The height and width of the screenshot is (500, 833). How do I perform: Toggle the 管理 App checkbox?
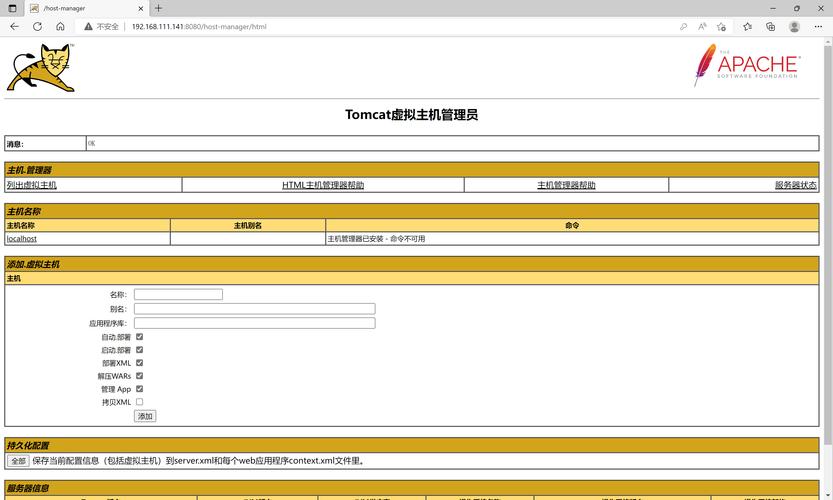point(140,389)
